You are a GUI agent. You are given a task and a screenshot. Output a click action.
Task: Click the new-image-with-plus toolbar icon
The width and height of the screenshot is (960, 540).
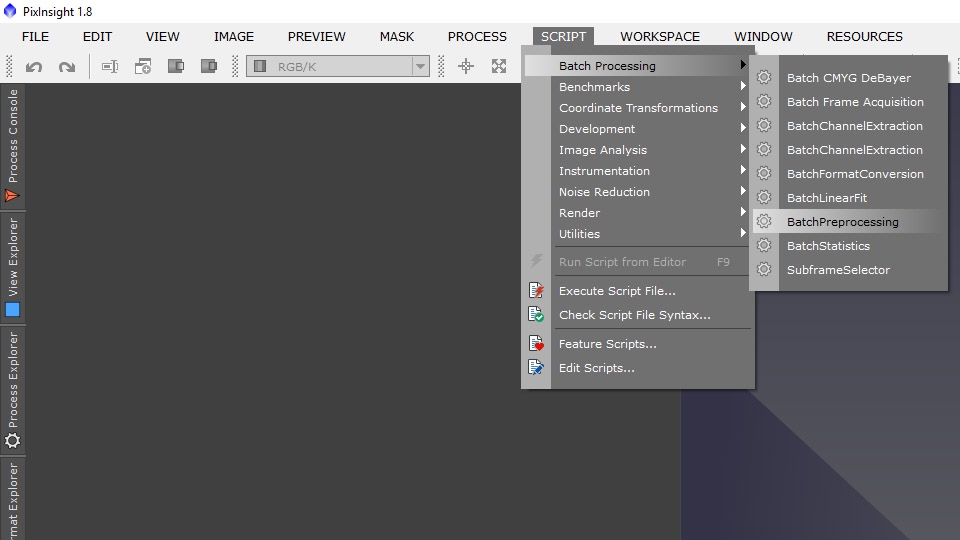pyautogui.click(x=143, y=66)
